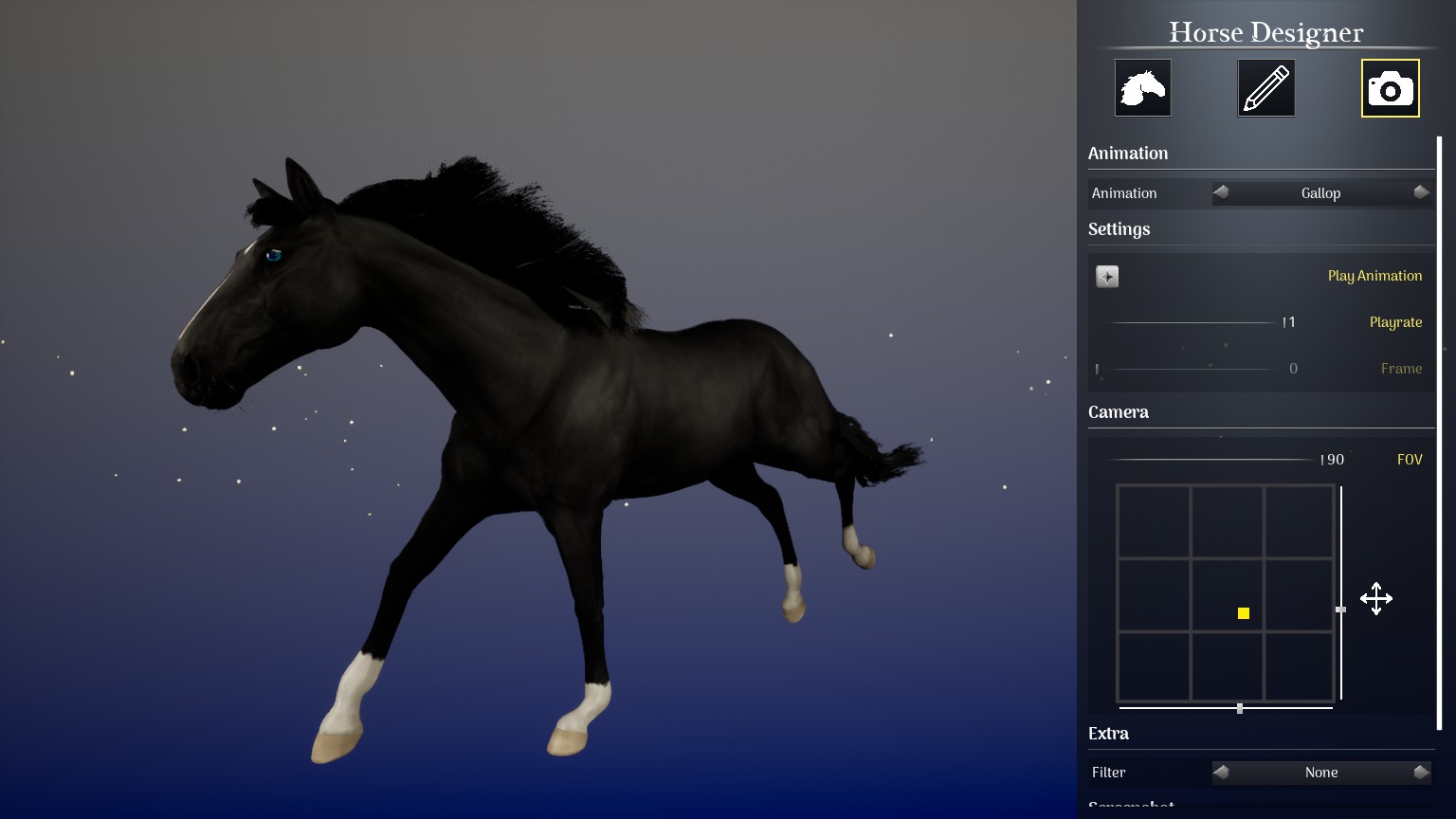This screenshot has width=1456, height=819.
Task: Click the camera horizontal slider handle
Action: [1240, 708]
